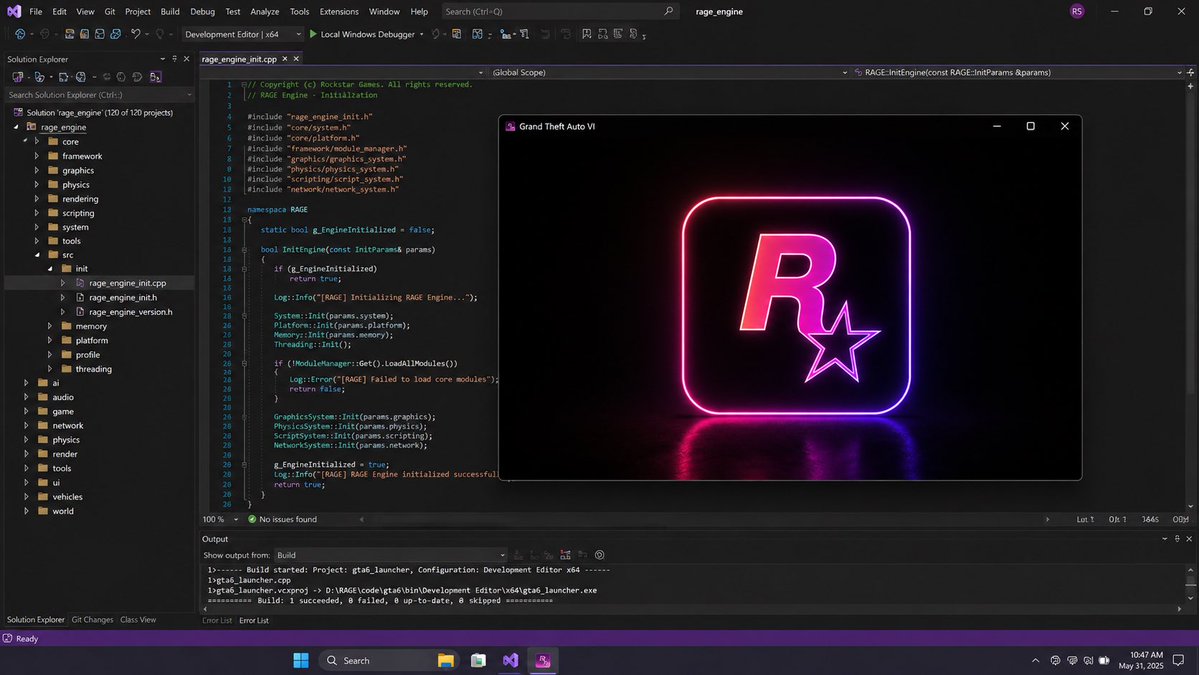
Task: Click the Grand Theft Auto VI window title icon
Action: [510, 127]
